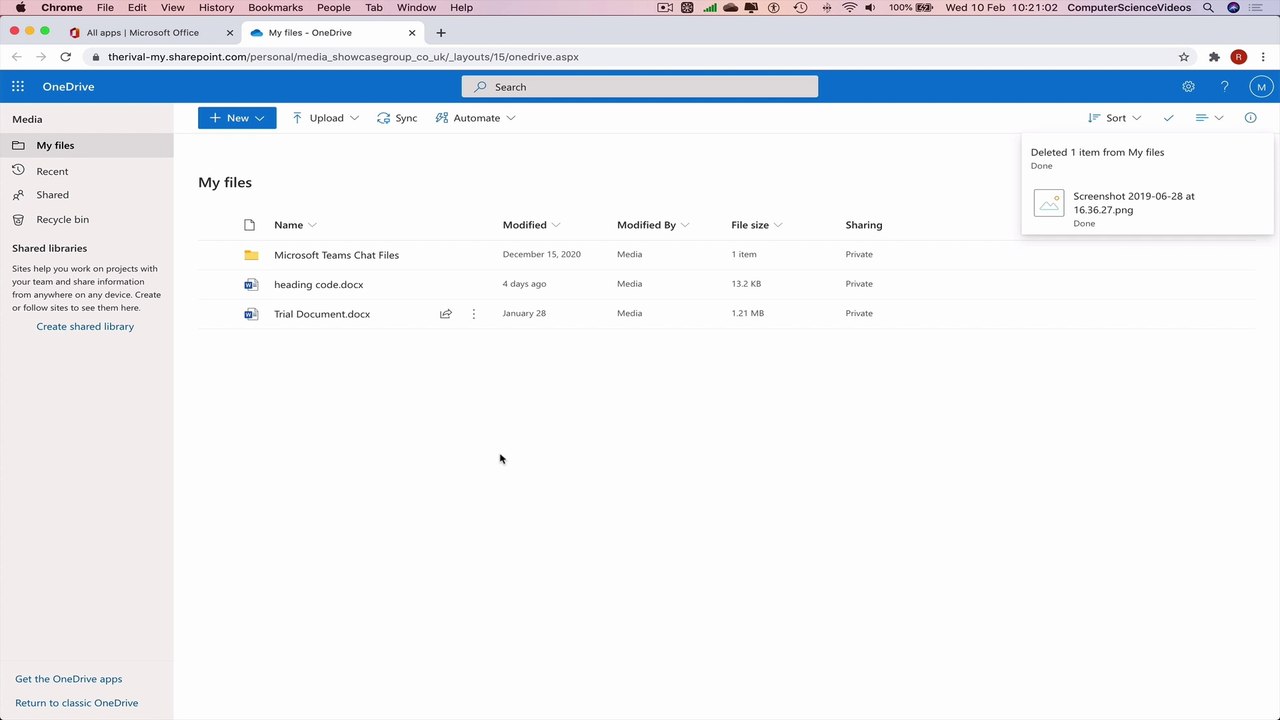
Task: Open the New dropdown menu
Action: [237, 118]
